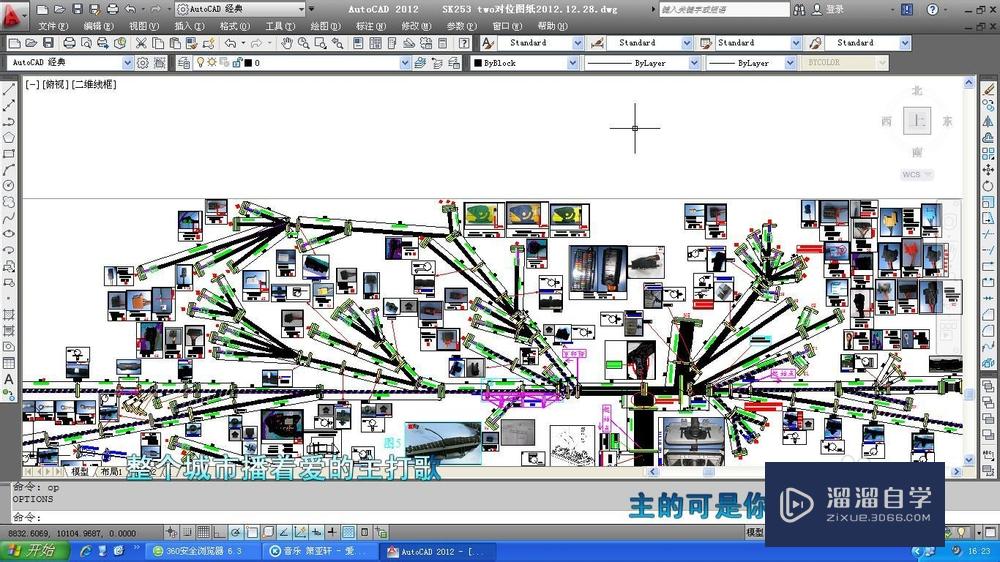Select the Polygon draw tool
This screenshot has height=562, width=1000.
9,138
